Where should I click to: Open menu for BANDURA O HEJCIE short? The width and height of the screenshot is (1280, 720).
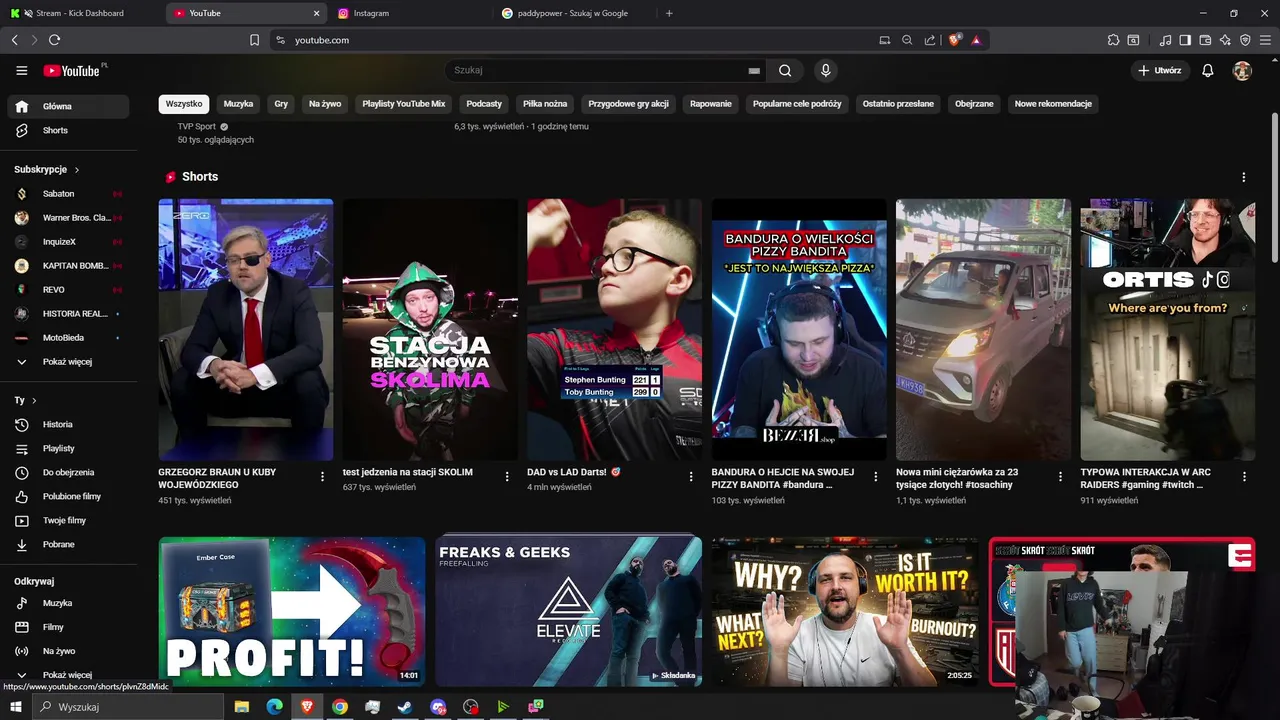(876, 477)
